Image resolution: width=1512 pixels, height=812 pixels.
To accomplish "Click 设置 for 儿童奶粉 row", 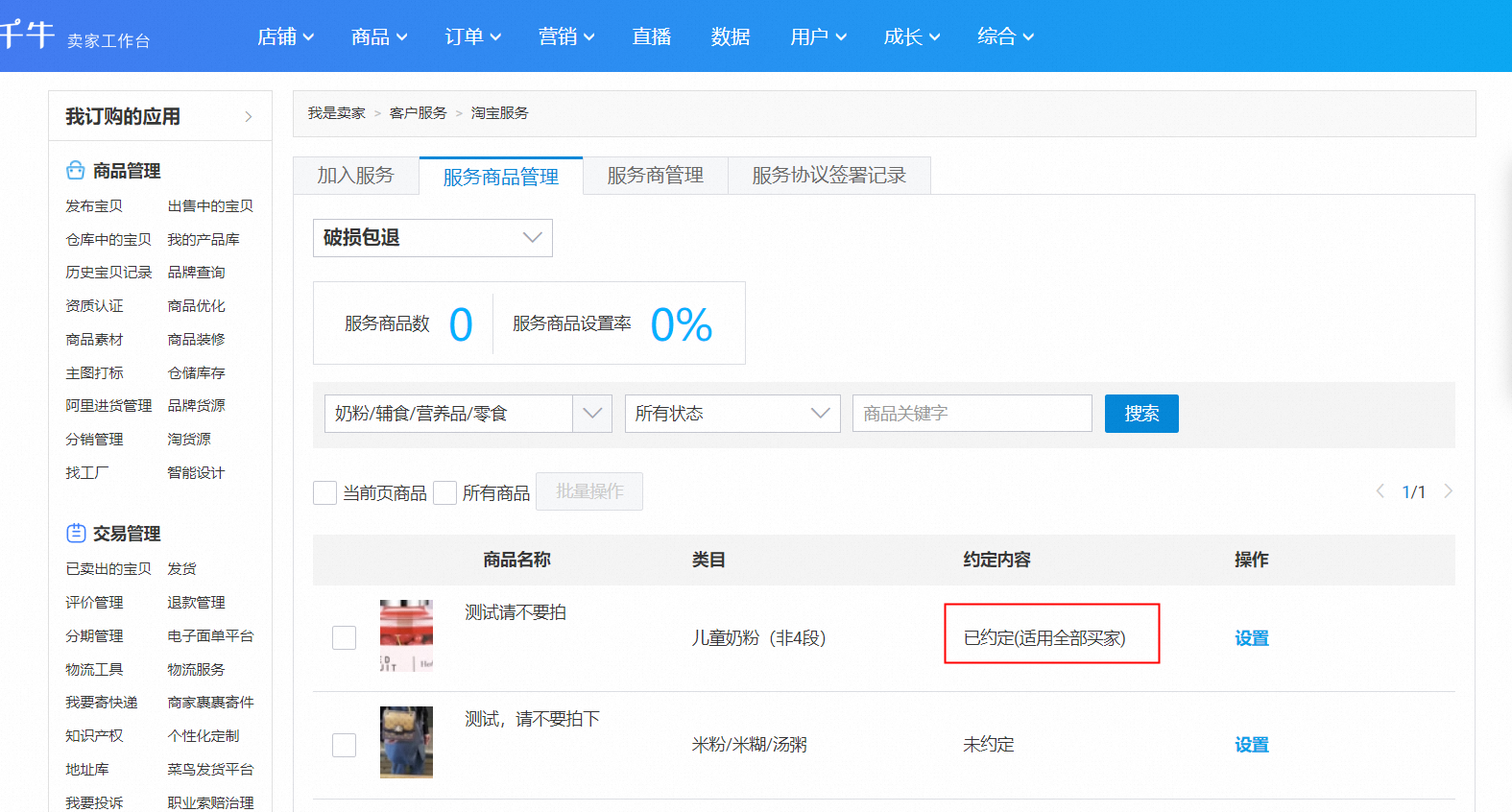I will pyautogui.click(x=1252, y=638).
